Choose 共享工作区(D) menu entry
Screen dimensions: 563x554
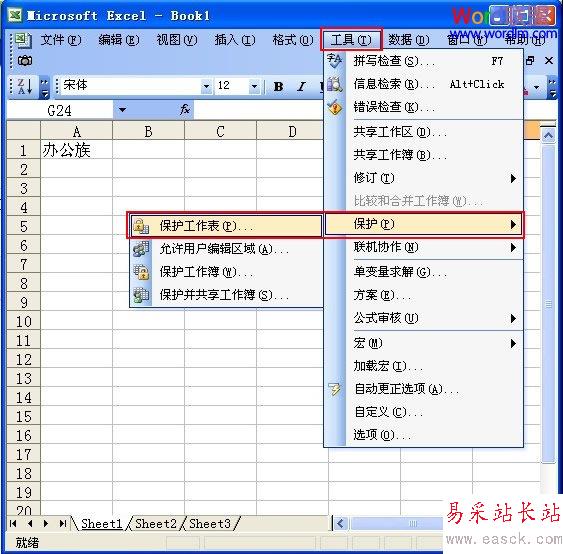[423, 132]
